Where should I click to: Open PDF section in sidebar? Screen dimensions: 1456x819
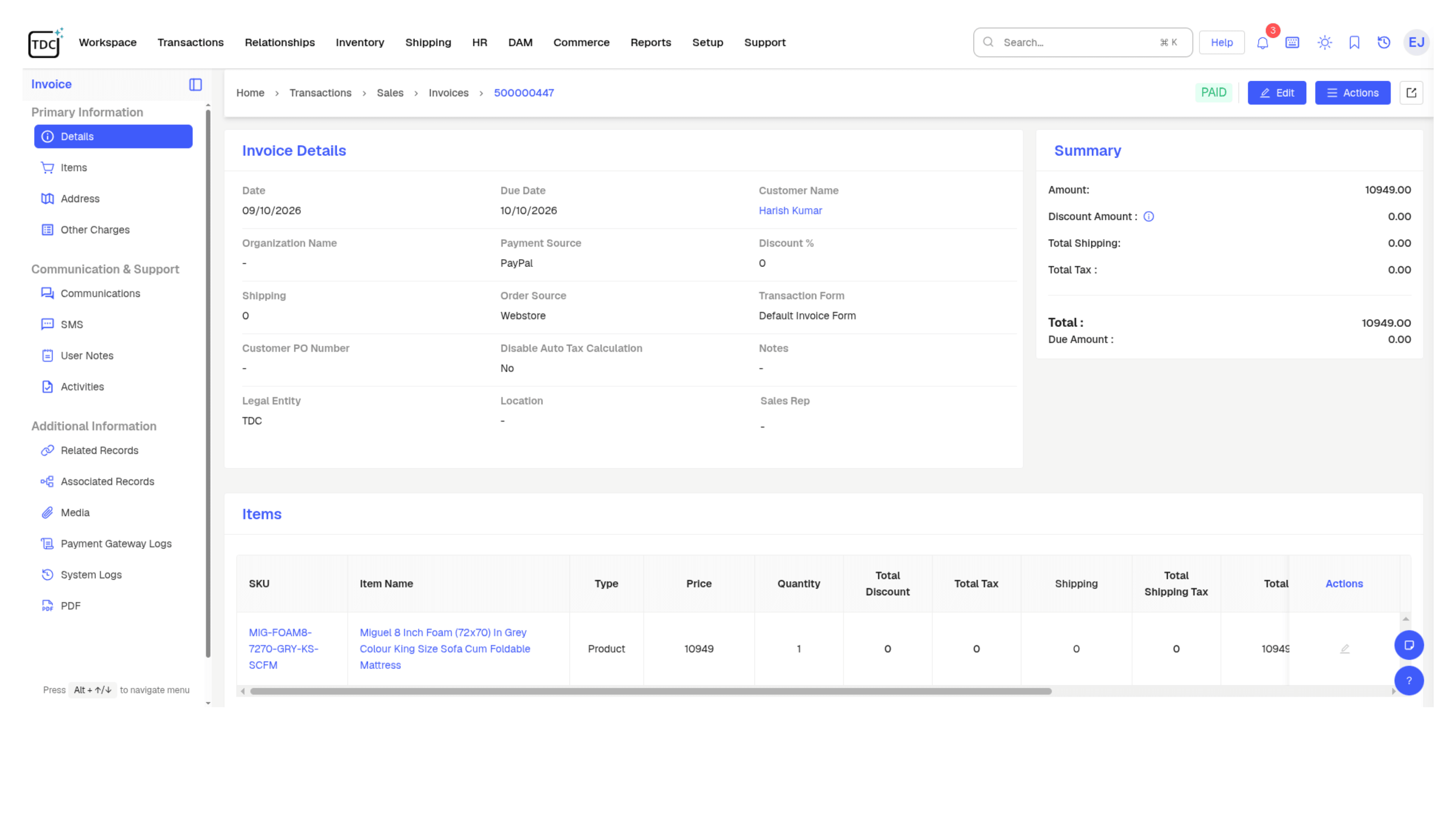[x=113, y=606]
